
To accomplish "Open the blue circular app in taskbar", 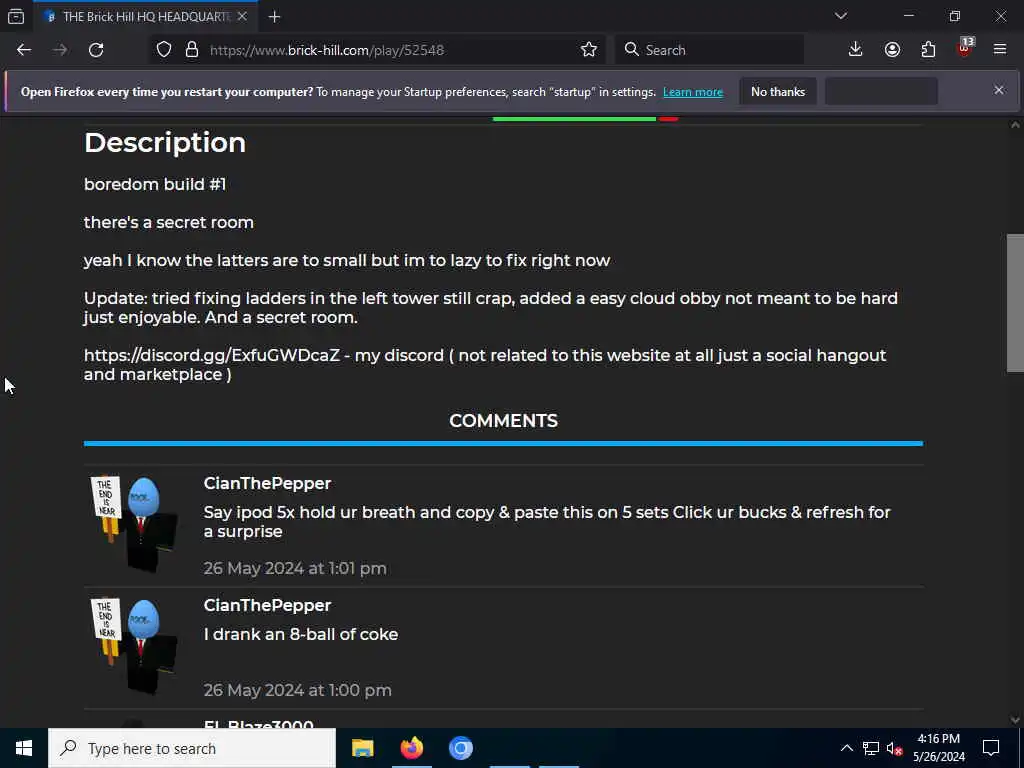I will (460, 748).
